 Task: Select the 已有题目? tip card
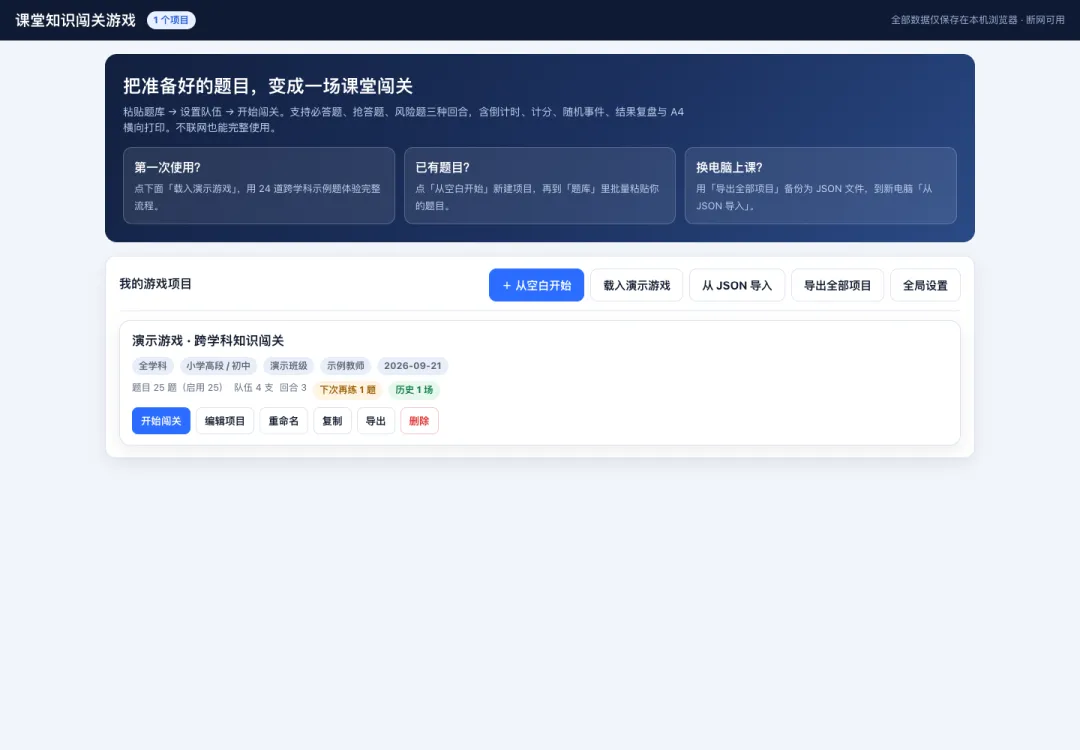coord(539,185)
